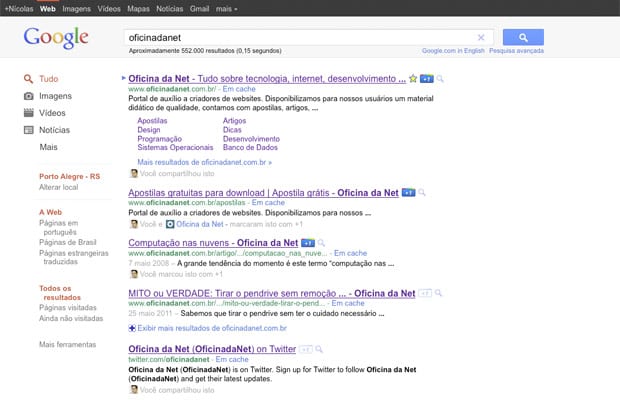Select Vídeos in the top bar

(x=109, y=8)
